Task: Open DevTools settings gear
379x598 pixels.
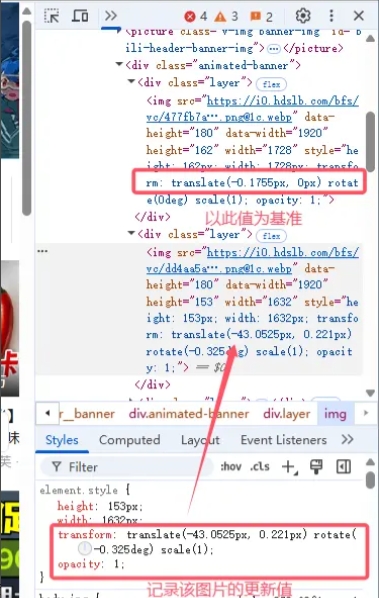Action: point(303,16)
